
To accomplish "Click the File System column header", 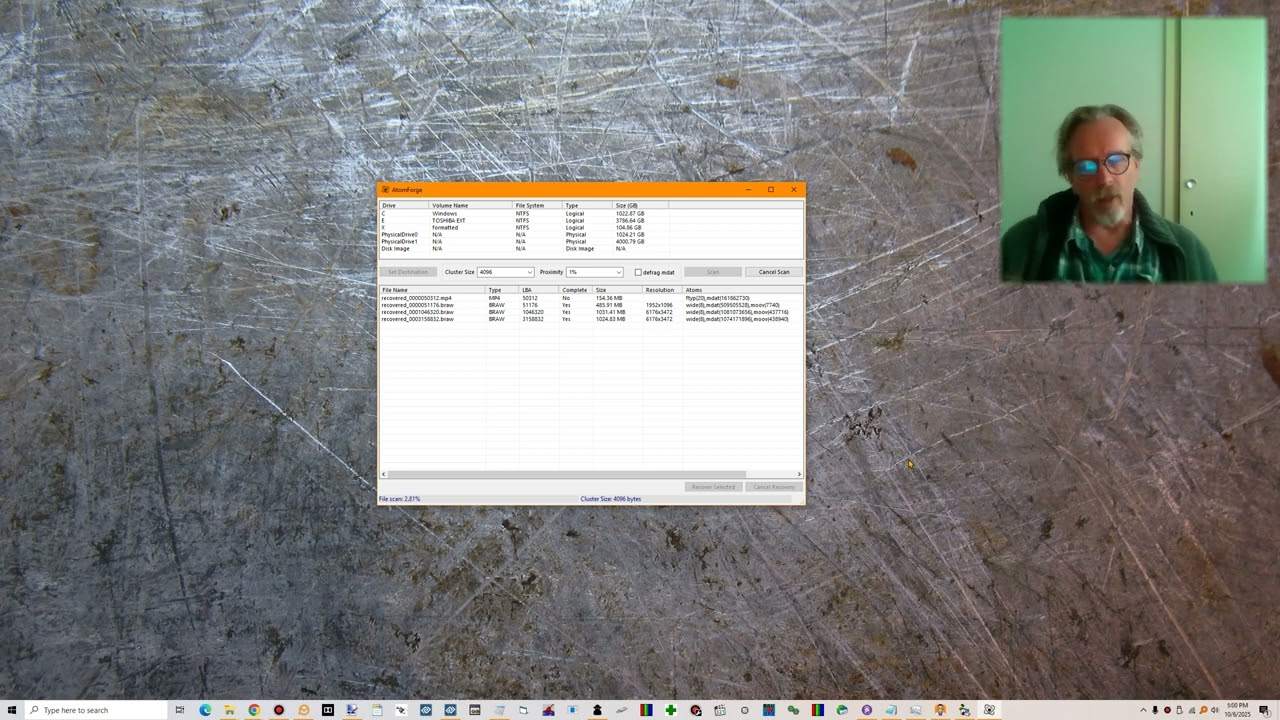I will tap(538, 205).
